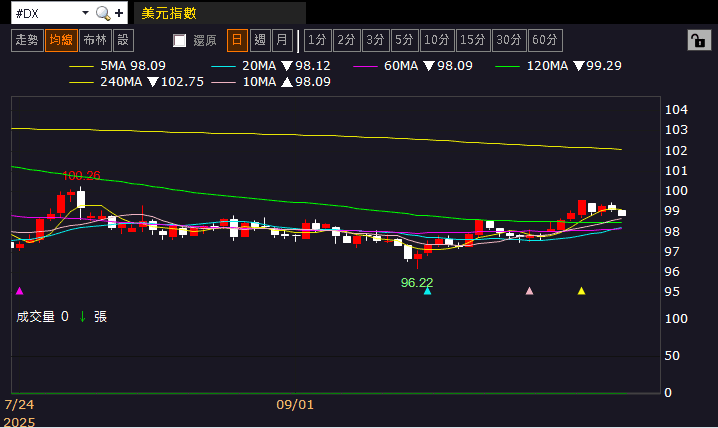Click the pink triangle chart marker
This screenshot has height=428, width=718.
(530, 291)
